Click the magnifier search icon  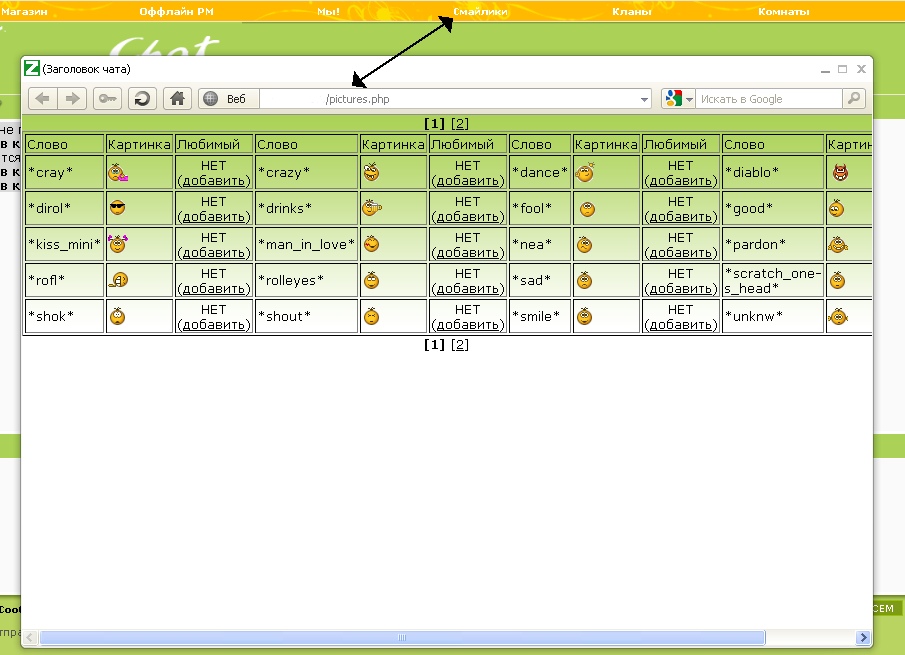(x=853, y=98)
